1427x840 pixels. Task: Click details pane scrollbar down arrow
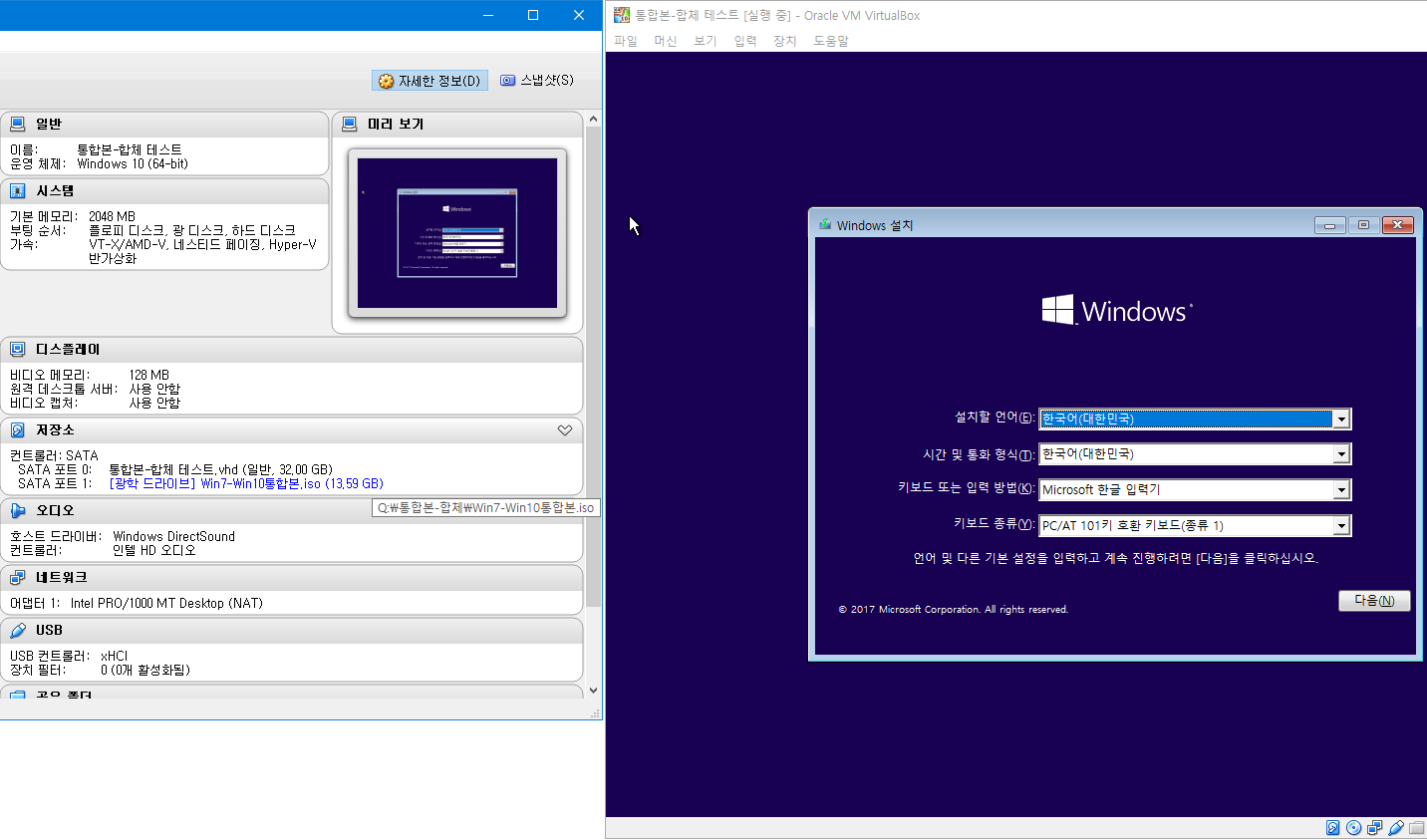click(x=593, y=691)
